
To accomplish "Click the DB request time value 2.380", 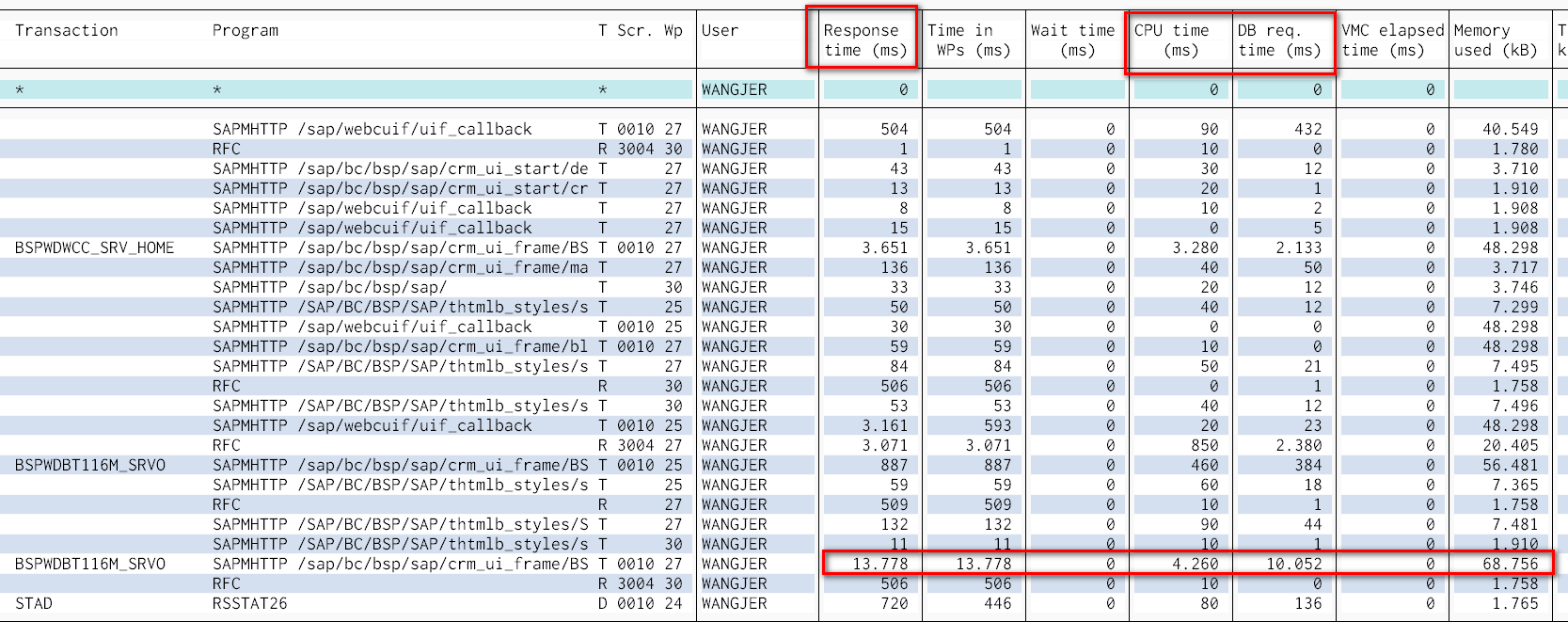I will 1298,445.
